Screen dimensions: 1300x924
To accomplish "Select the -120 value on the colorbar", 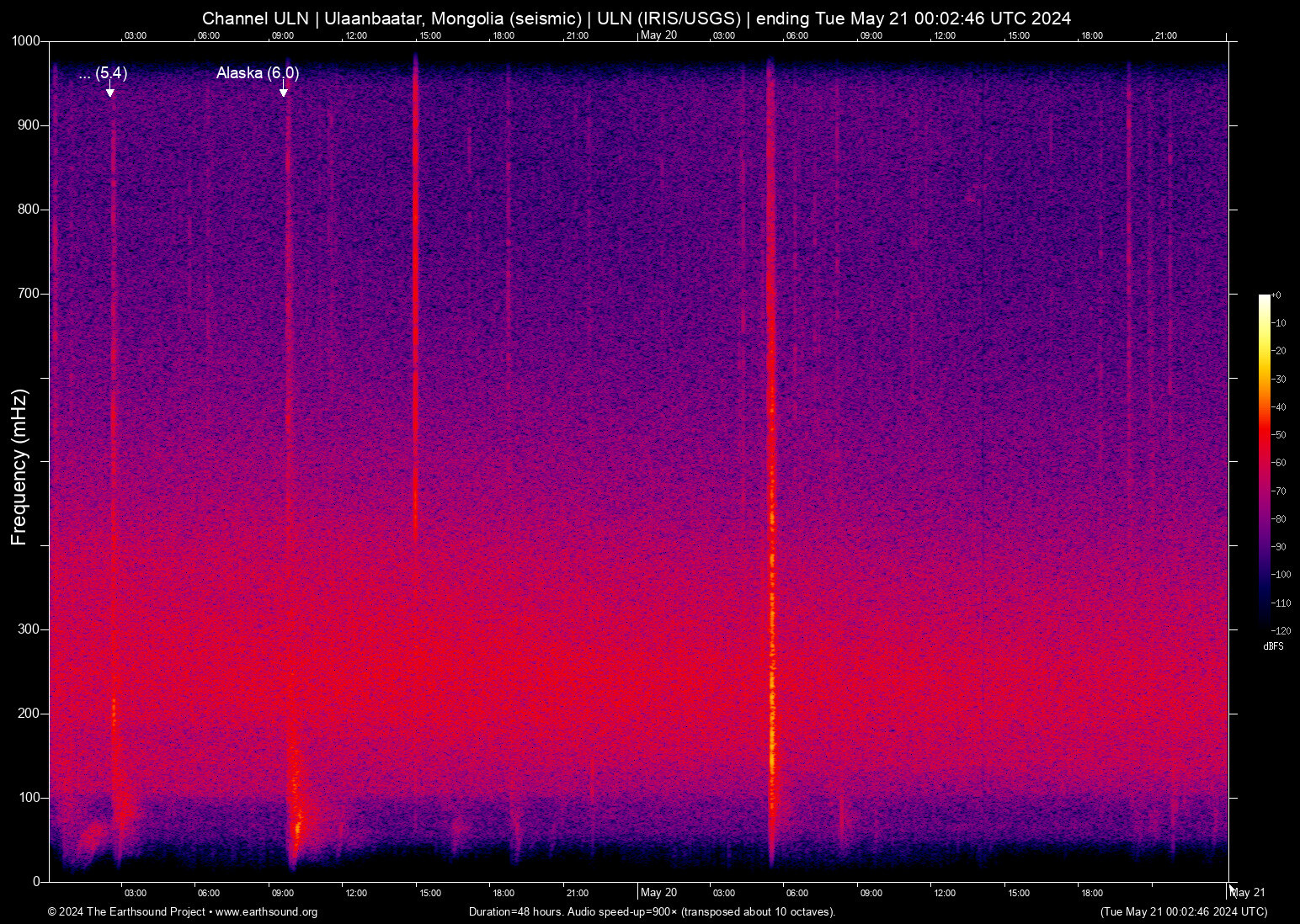I will (x=1281, y=629).
